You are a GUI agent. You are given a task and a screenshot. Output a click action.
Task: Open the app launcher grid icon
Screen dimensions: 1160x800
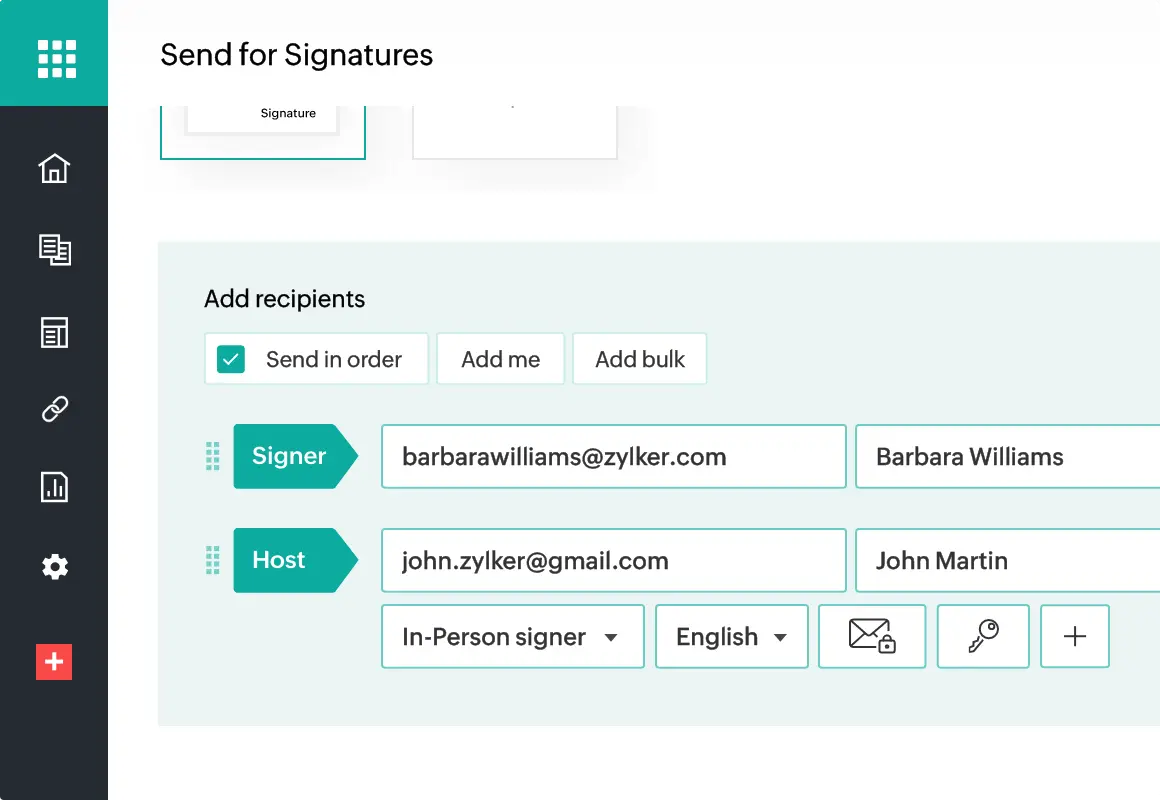(x=57, y=58)
